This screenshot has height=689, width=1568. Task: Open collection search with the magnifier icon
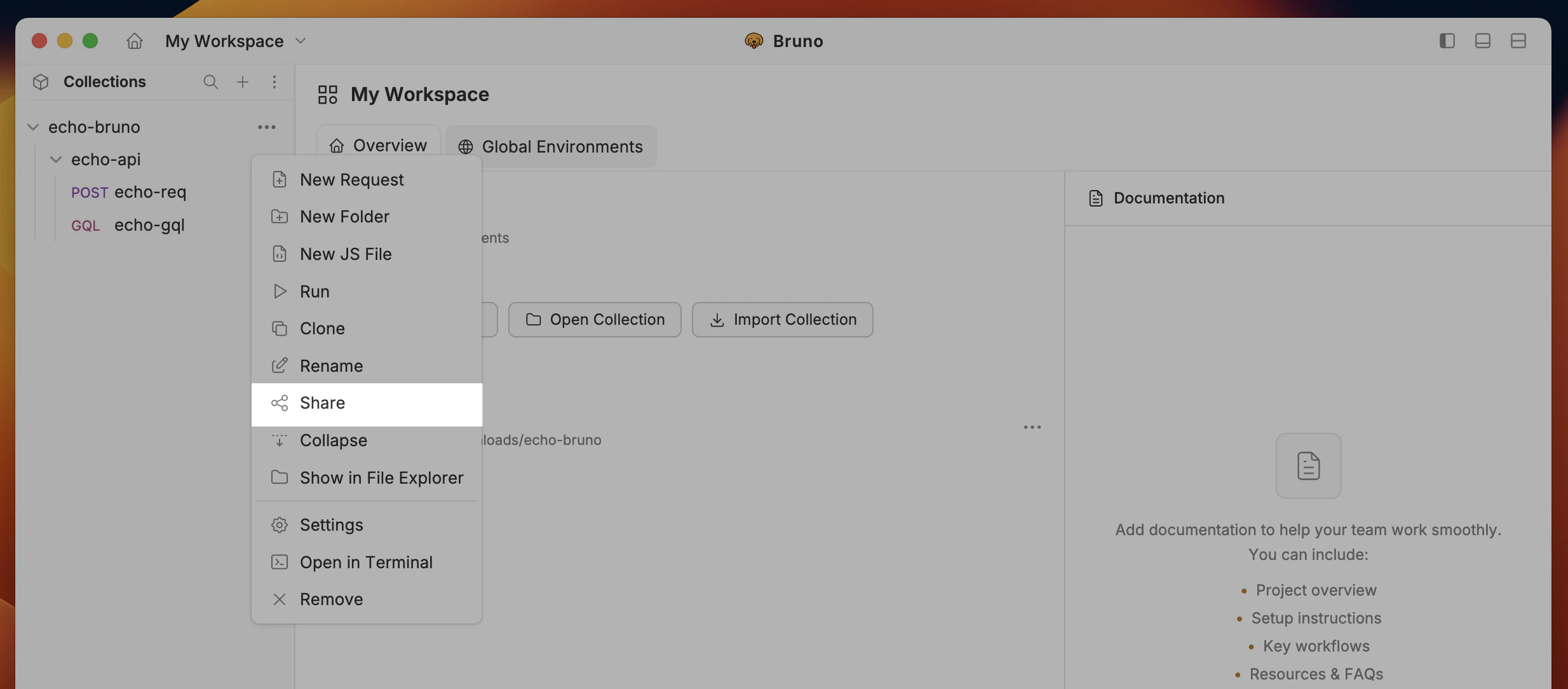coord(210,81)
